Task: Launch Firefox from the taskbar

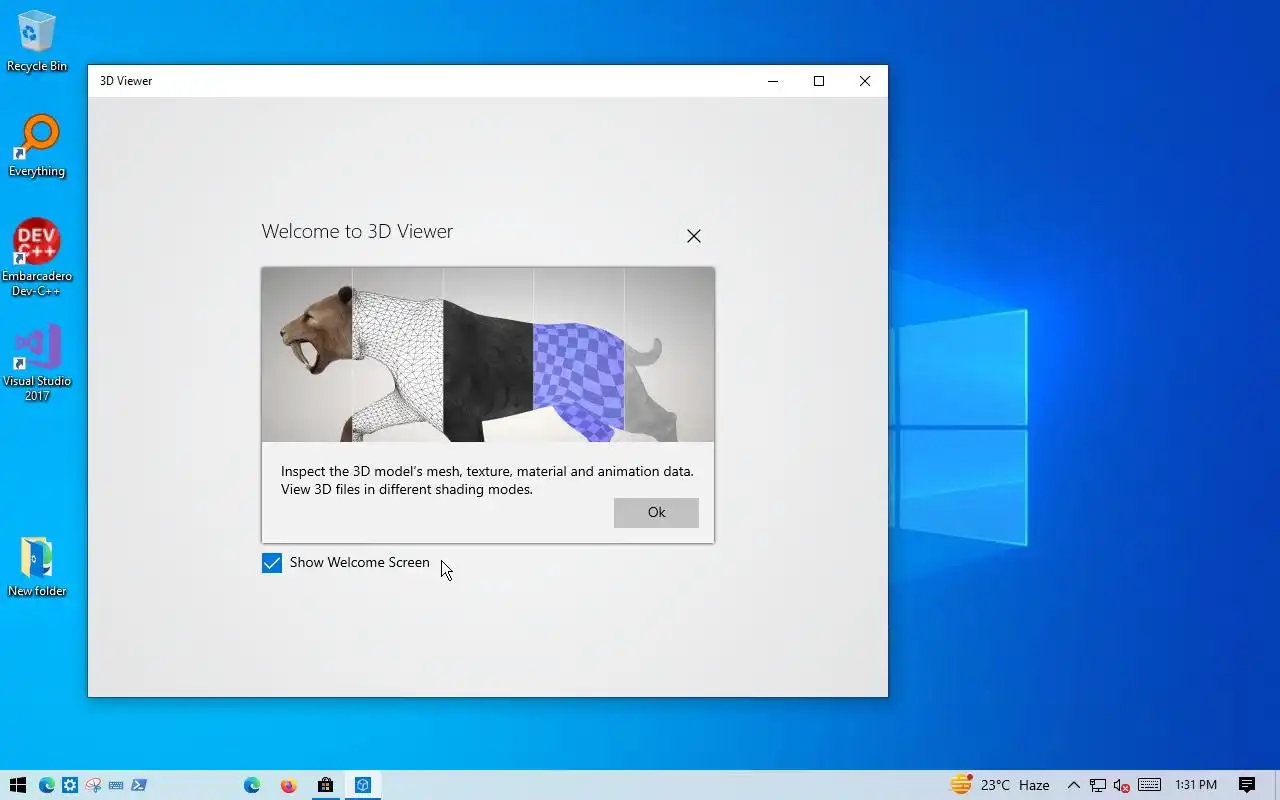Action: 289,785
